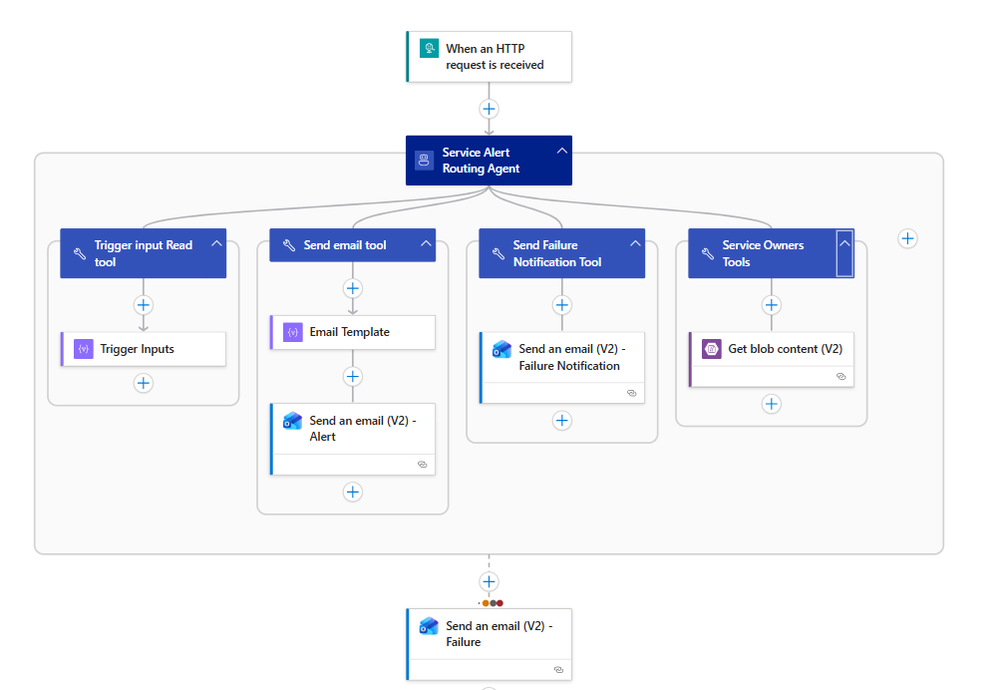The height and width of the screenshot is (690, 999).
Task: Open the Get blob content (V2) action
Action: click(771, 359)
